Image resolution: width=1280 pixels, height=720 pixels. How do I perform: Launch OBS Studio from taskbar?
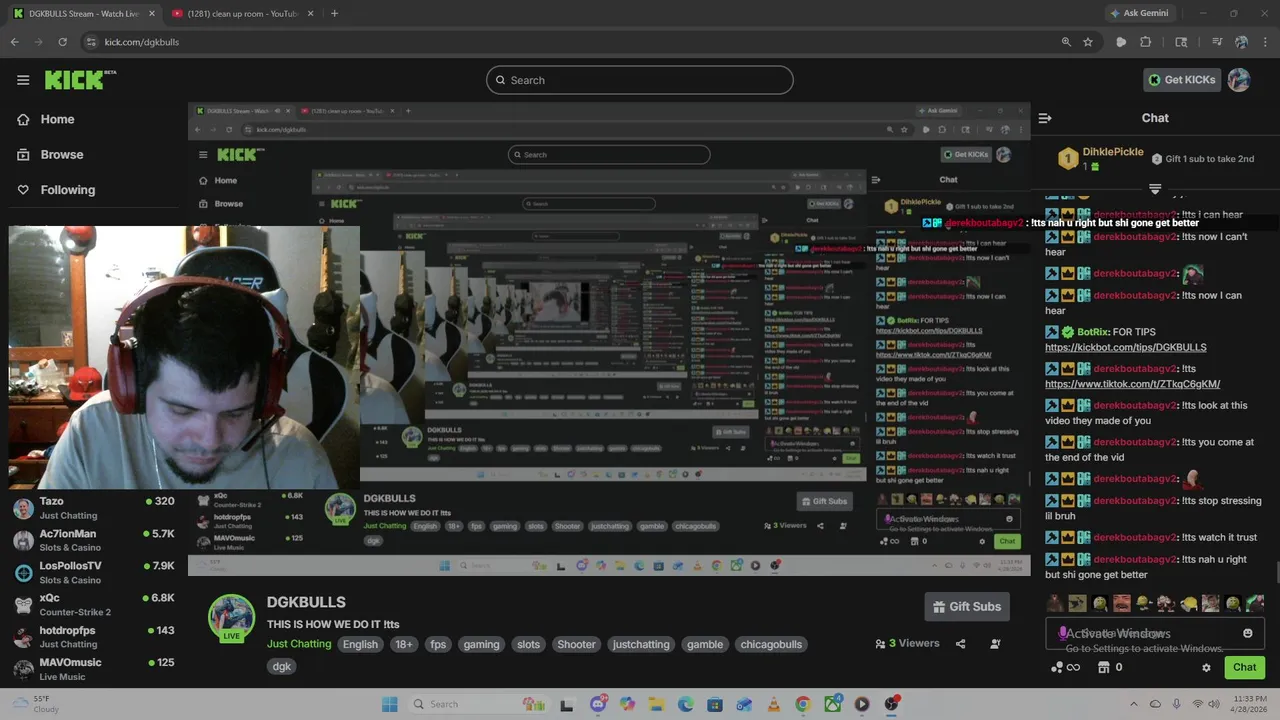pyautogui.click(x=891, y=704)
